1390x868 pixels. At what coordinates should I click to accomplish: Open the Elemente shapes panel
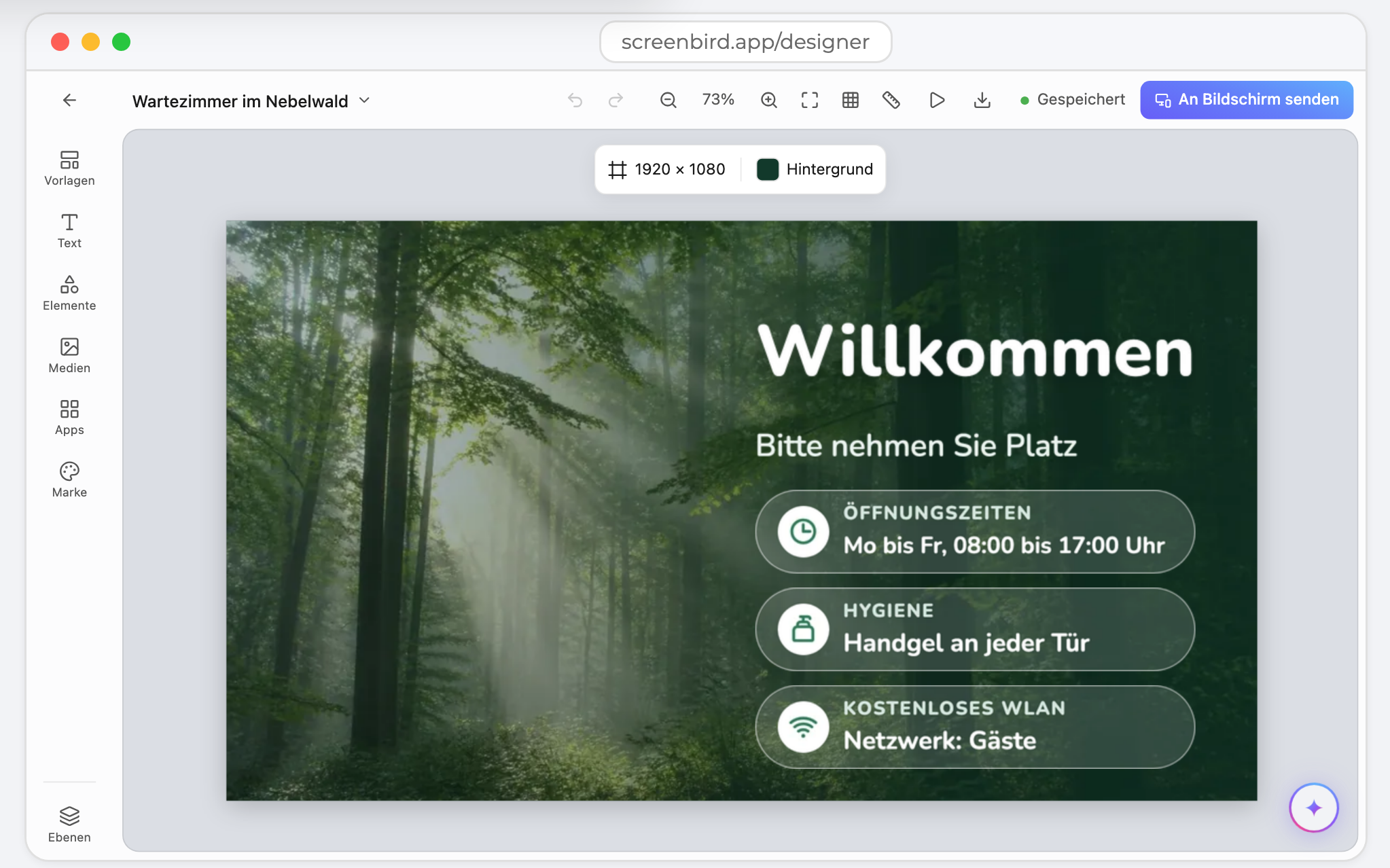69,293
